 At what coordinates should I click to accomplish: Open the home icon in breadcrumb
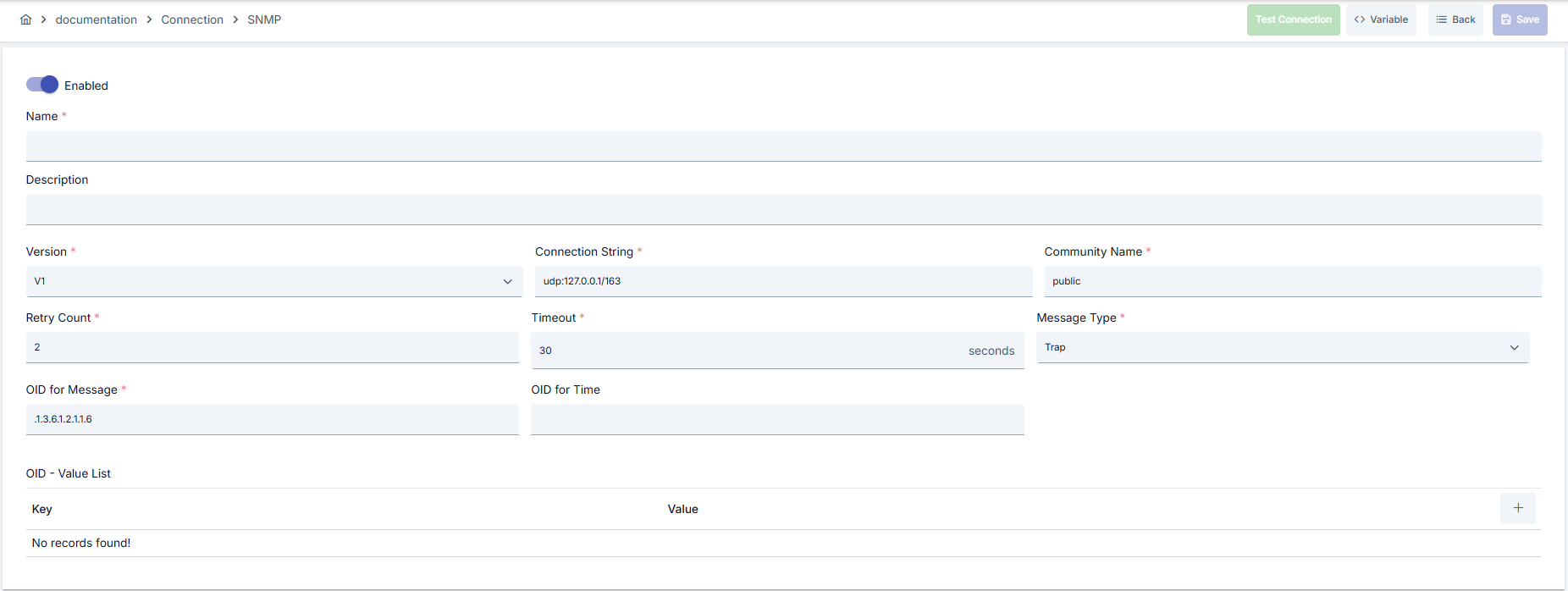click(26, 19)
